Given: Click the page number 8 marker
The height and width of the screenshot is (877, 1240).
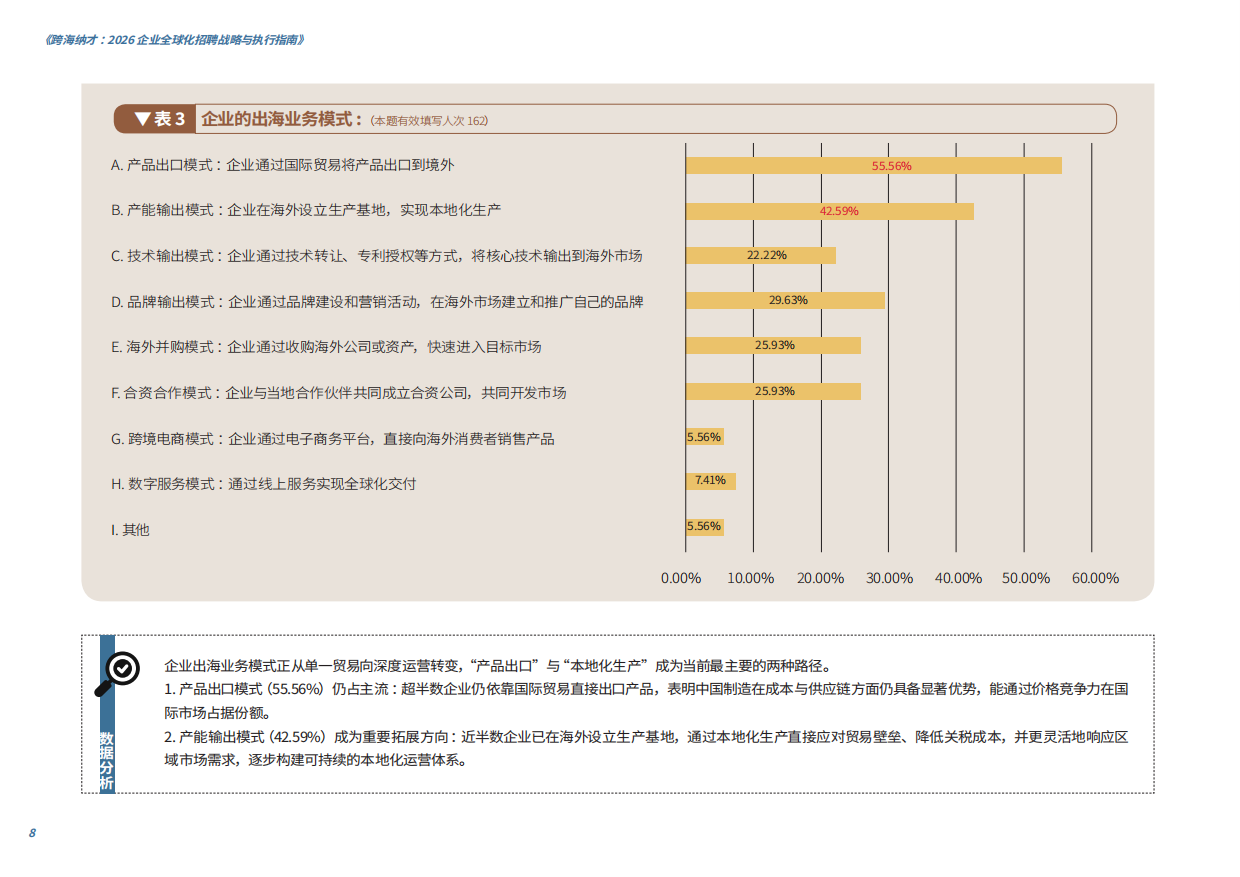Looking at the screenshot, I should click(32, 831).
